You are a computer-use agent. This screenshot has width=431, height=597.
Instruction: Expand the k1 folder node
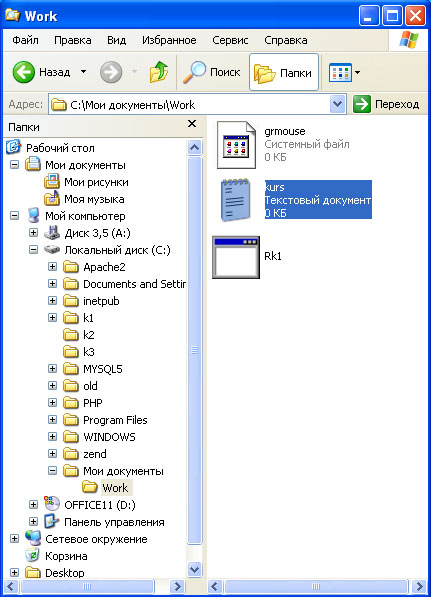pyautogui.click(x=53, y=318)
